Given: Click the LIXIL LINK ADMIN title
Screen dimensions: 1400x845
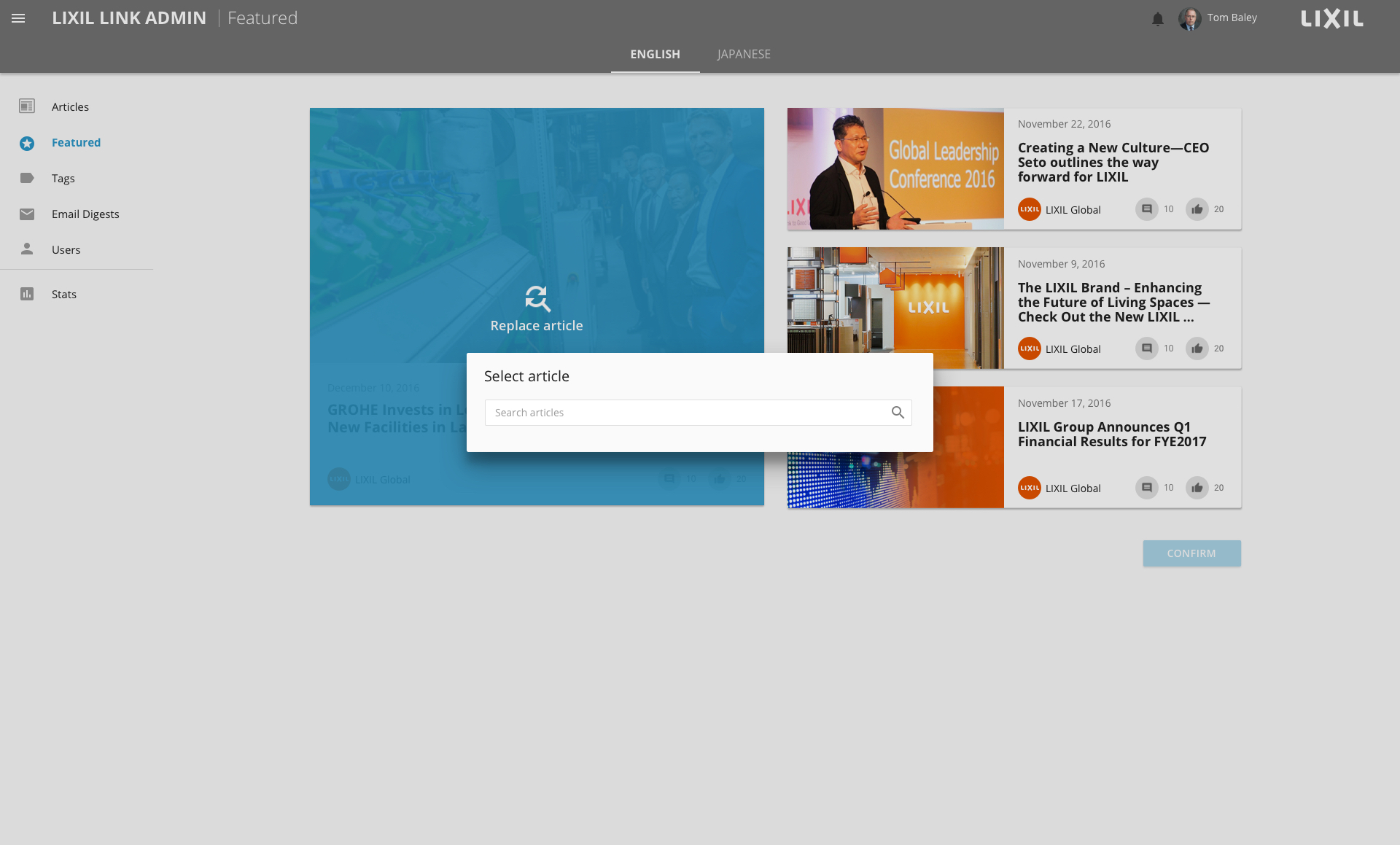Looking at the screenshot, I should pos(129,17).
